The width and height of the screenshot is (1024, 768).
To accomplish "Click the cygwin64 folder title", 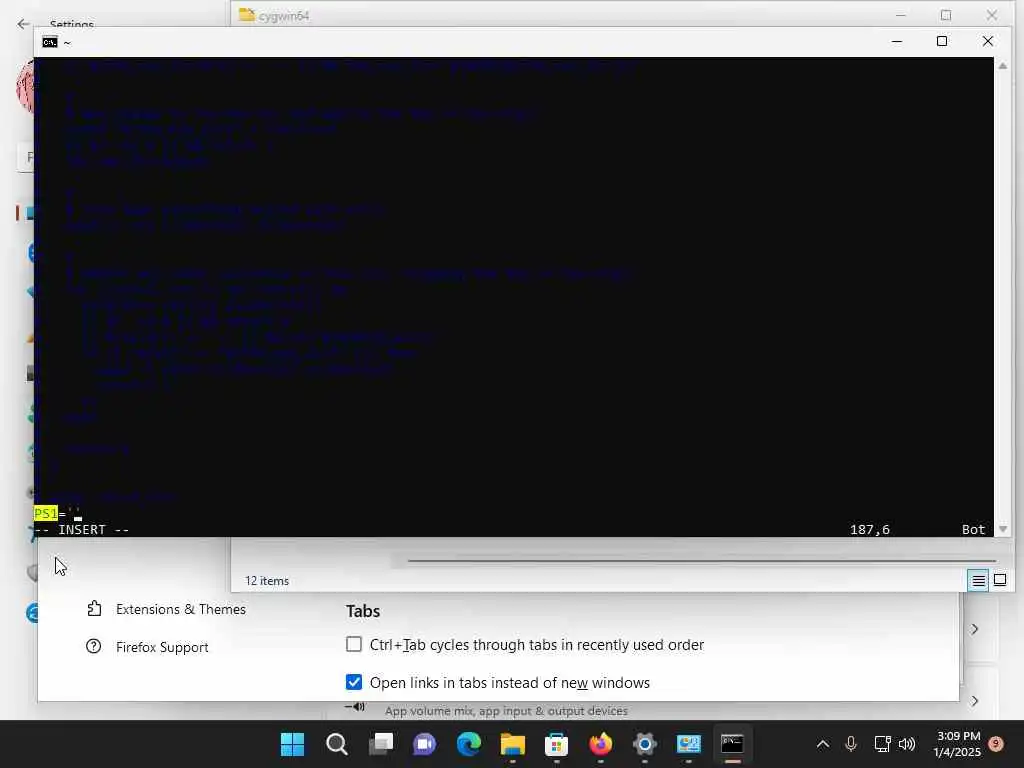I will [x=283, y=16].
